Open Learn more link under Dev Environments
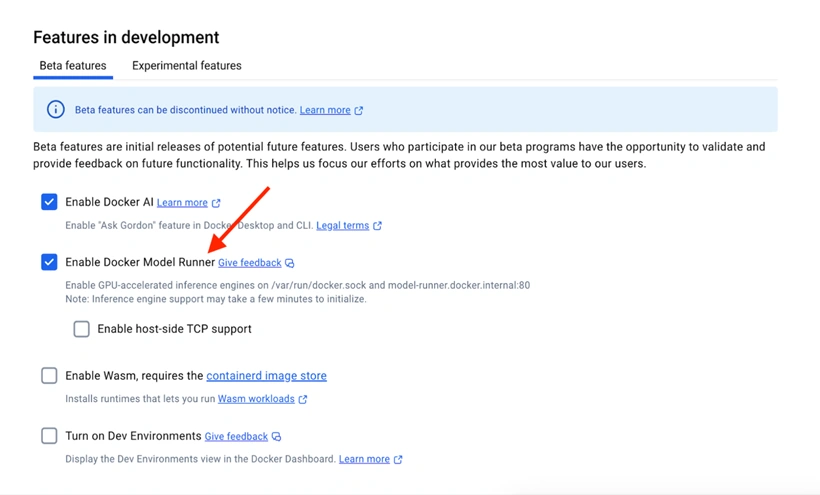This screenshot has width=820, height=495. [x=364, y=459]
